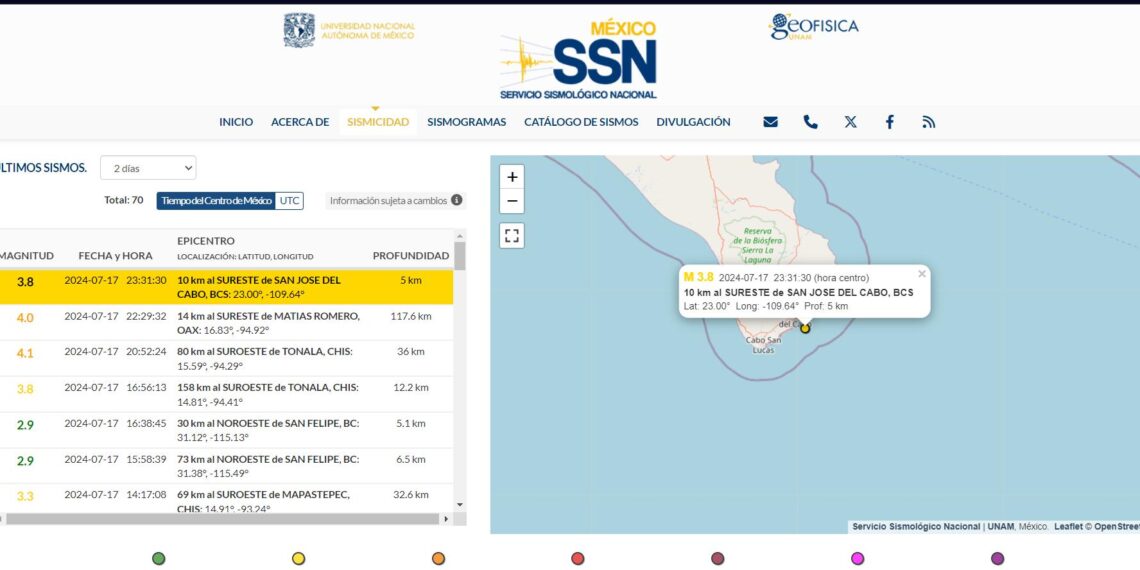Zoom out on the map
This screenshot has width=1140, height=570.
point(512,201)
